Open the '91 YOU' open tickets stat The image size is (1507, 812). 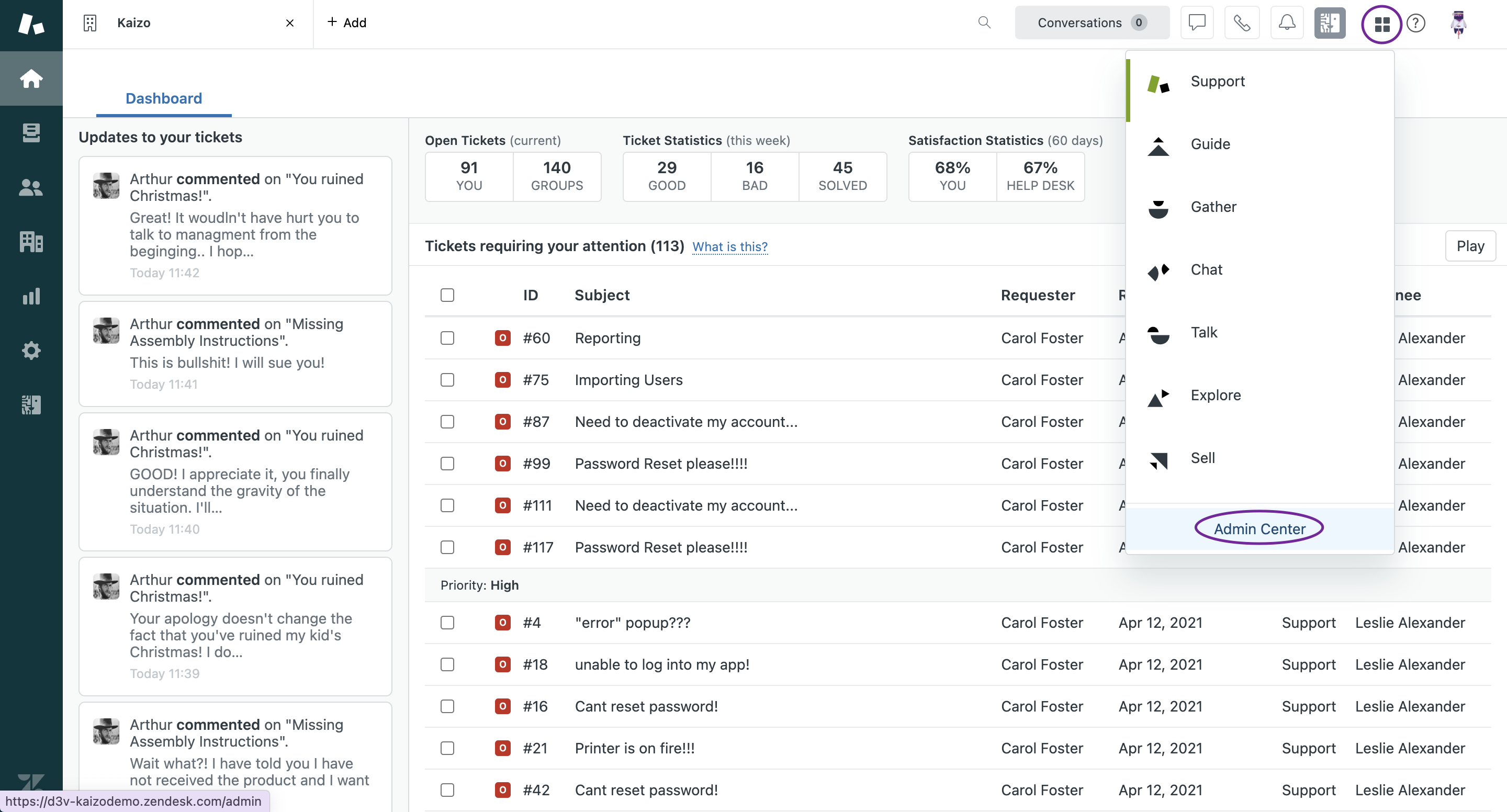(469, 177)
